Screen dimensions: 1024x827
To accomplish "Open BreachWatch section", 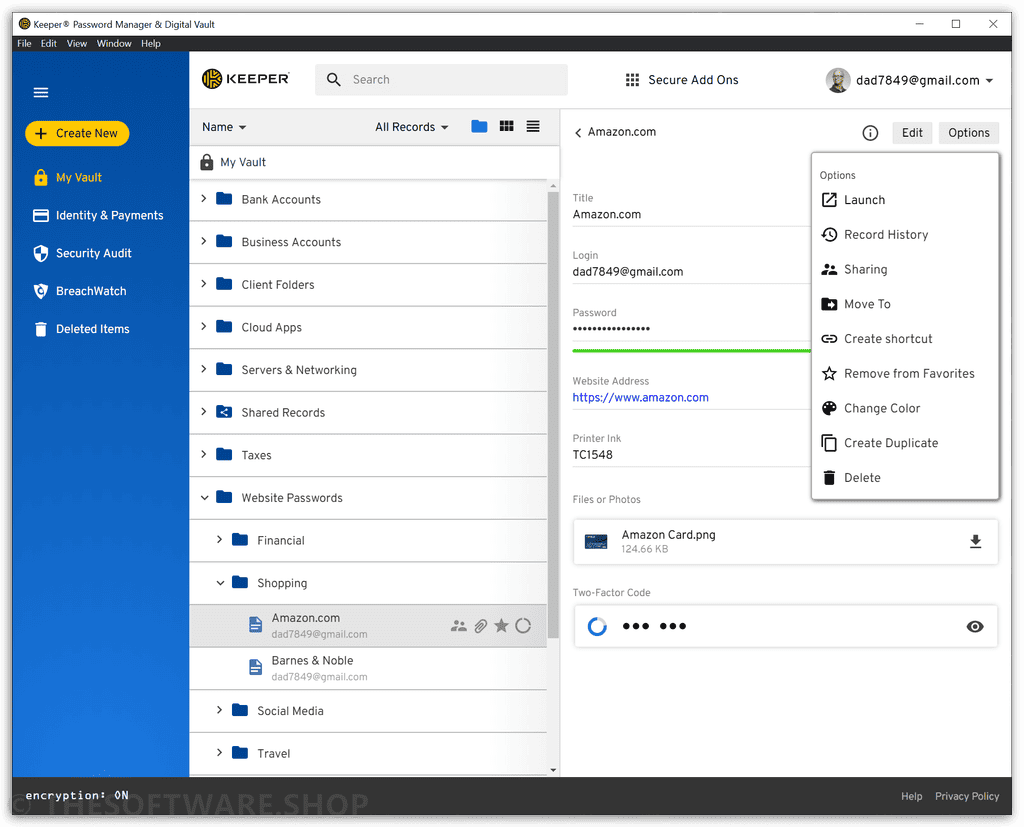I will point(80,291).
